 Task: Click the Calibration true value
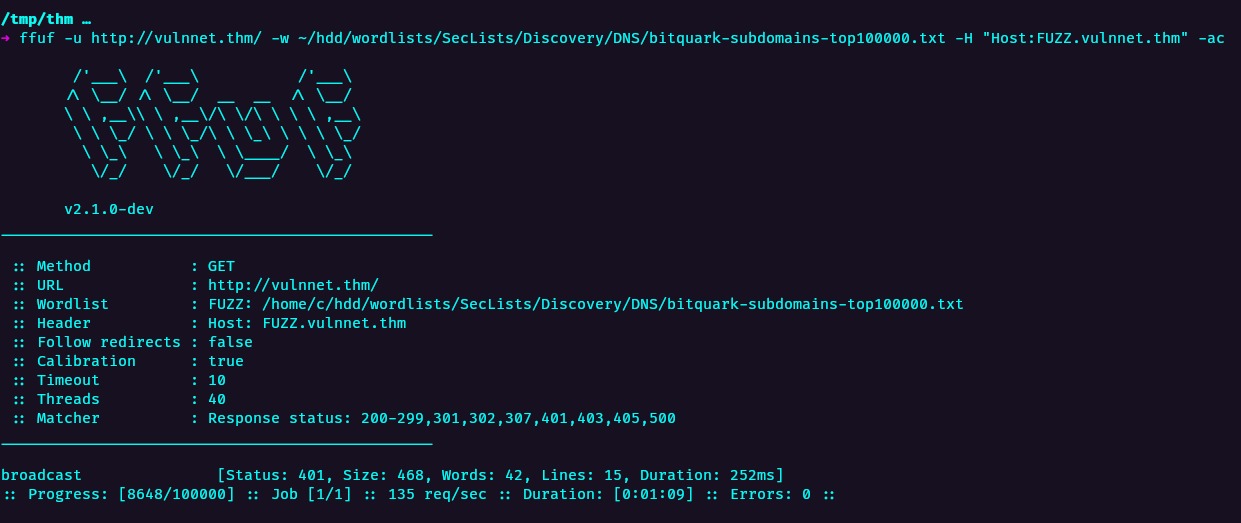pos(226,361)
